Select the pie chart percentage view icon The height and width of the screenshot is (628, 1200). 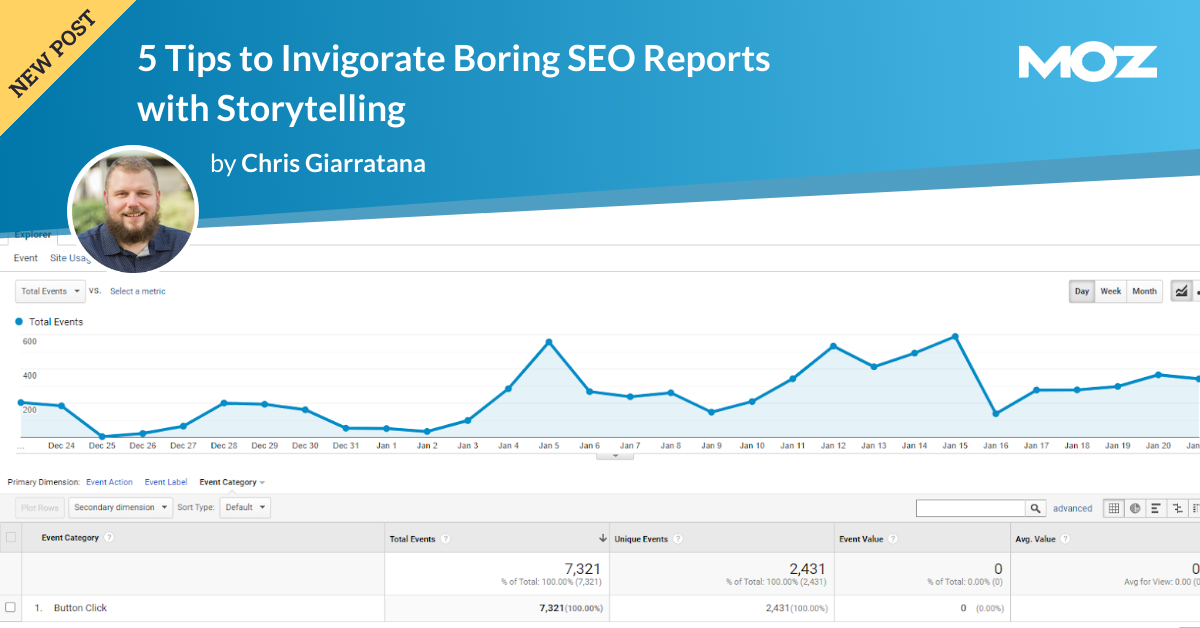click(x=1135, y=508)
